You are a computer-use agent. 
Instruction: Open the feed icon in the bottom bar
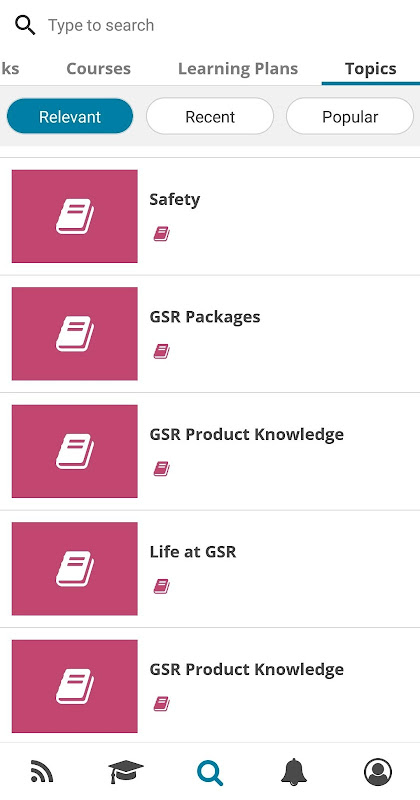click(42, 771)
